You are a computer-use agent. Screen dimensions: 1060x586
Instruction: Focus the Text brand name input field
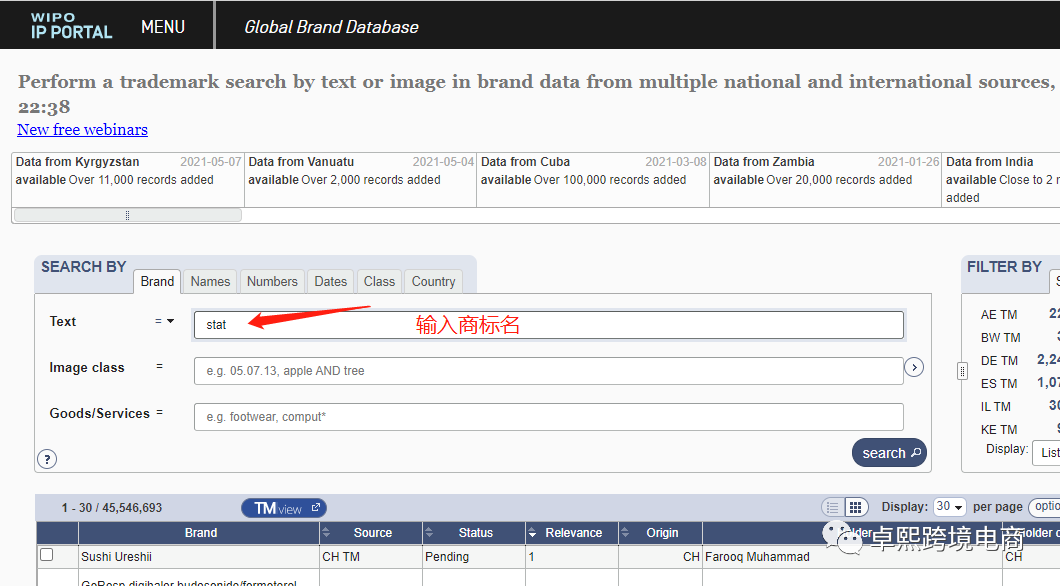tap(548, 324)
